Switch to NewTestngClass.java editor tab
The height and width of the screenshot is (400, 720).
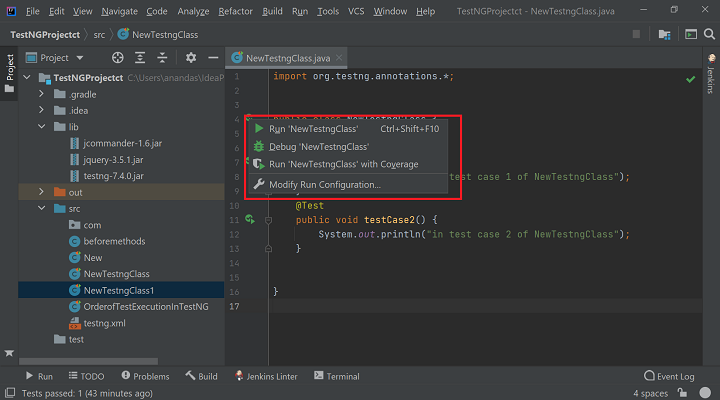[x=287, y=58]
